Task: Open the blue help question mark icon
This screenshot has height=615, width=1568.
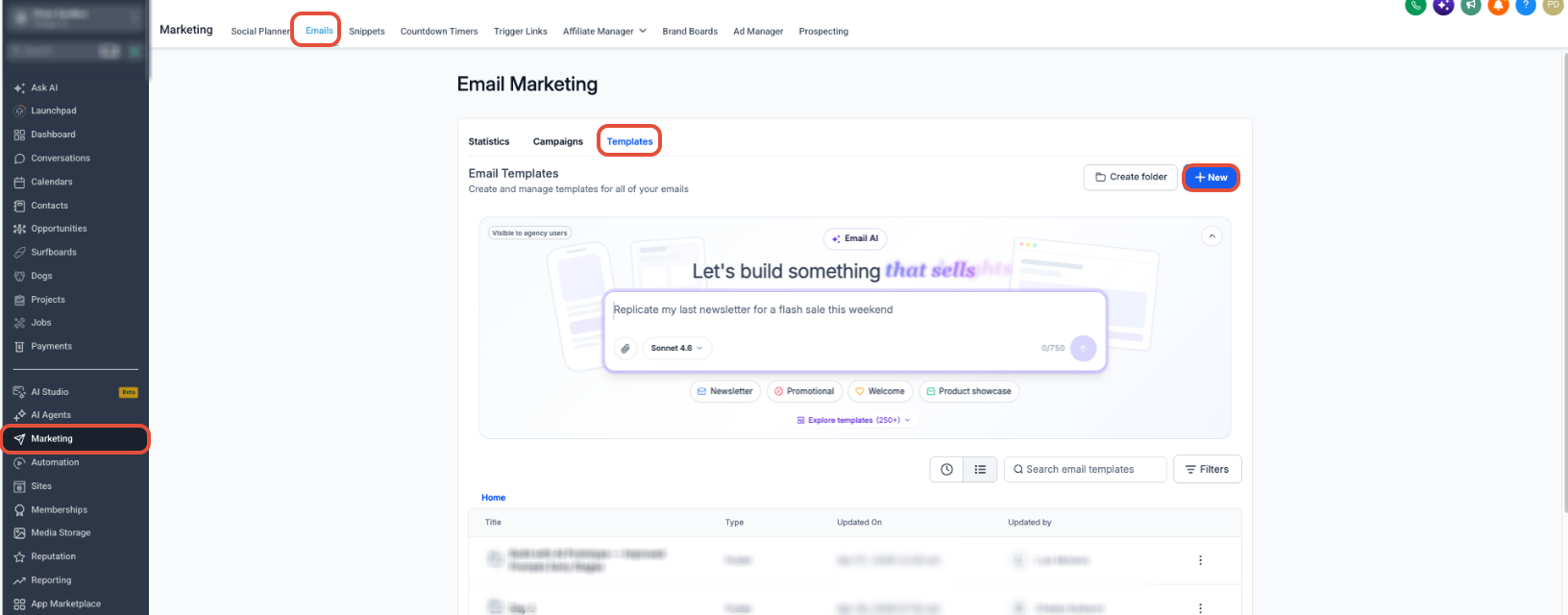Action: (1526, 5)
